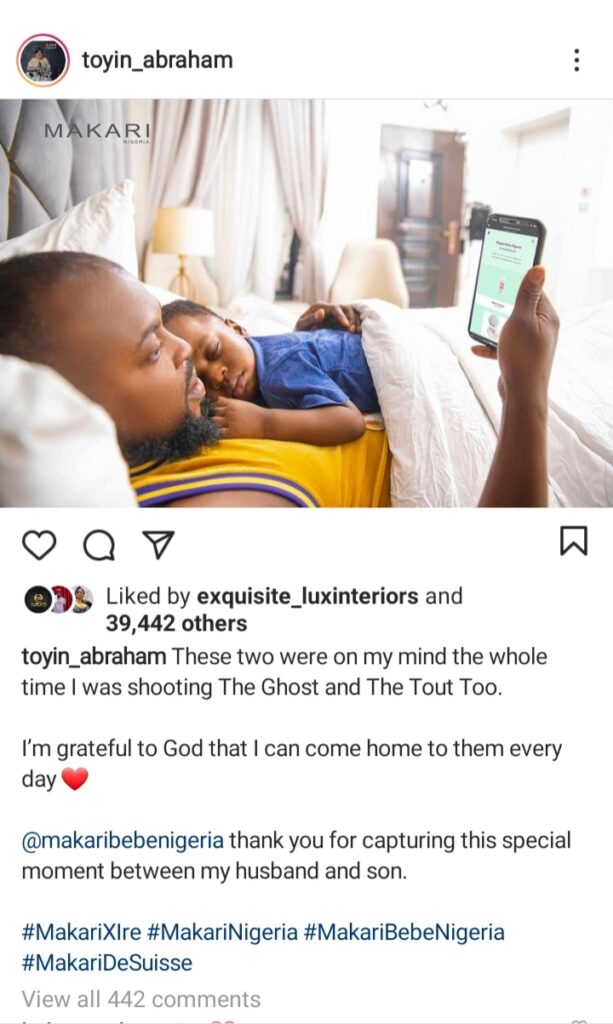613x1024 pixels.
Task: Open the three-dot post options menu
Action: [576, 60]
